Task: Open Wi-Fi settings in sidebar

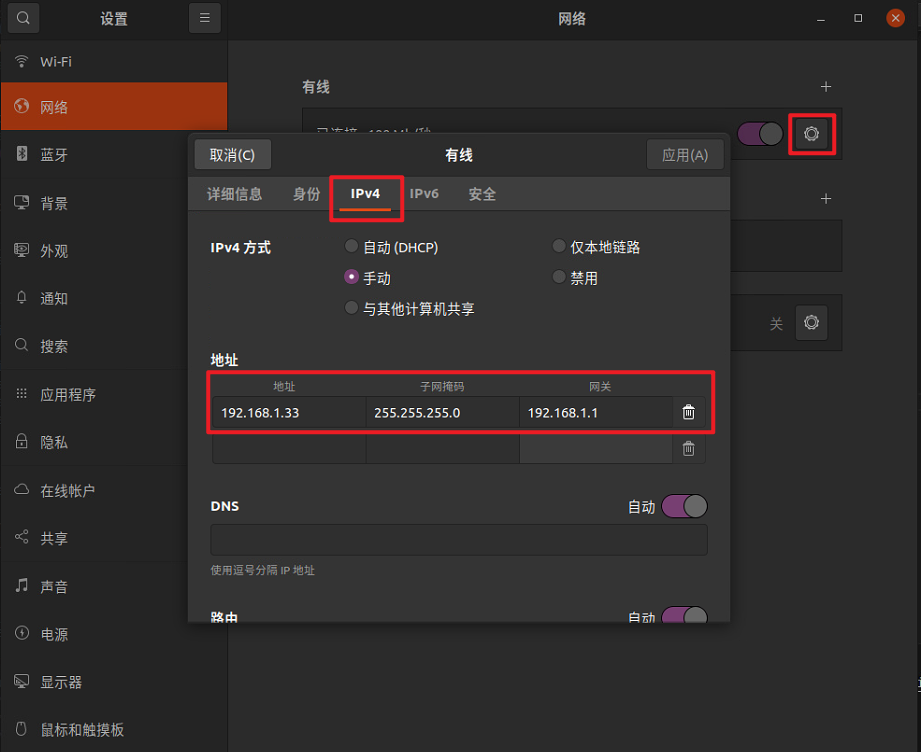Action: pos(114,62)
